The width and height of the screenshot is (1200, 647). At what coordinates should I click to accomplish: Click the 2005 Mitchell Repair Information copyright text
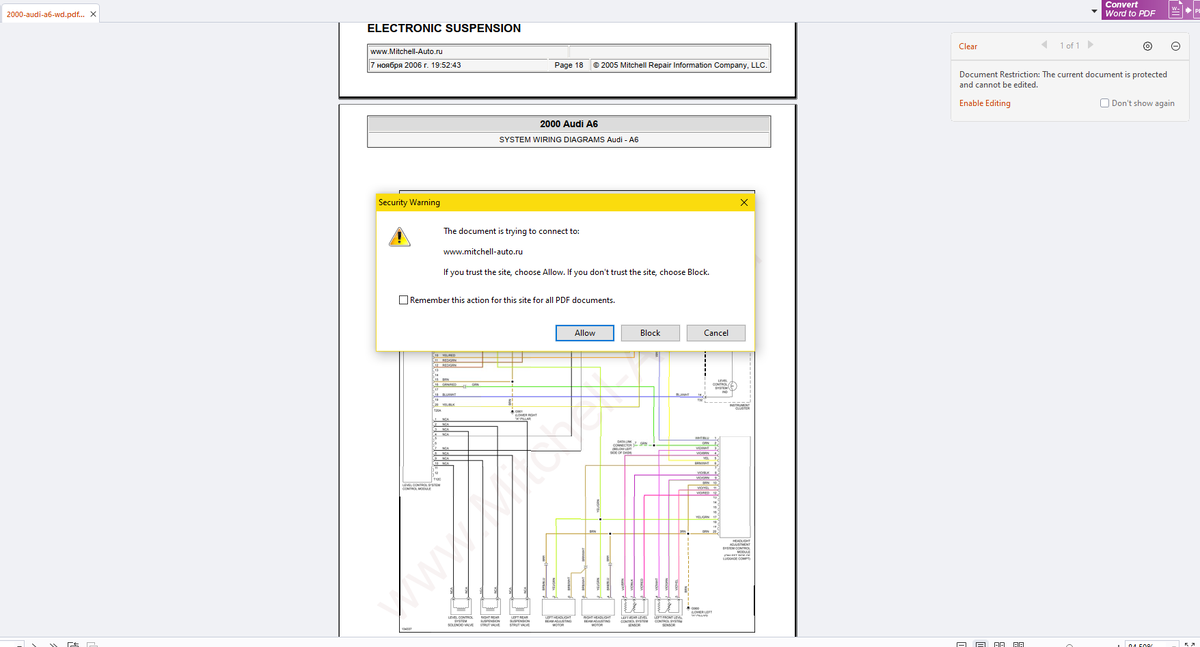coord(680,65)
